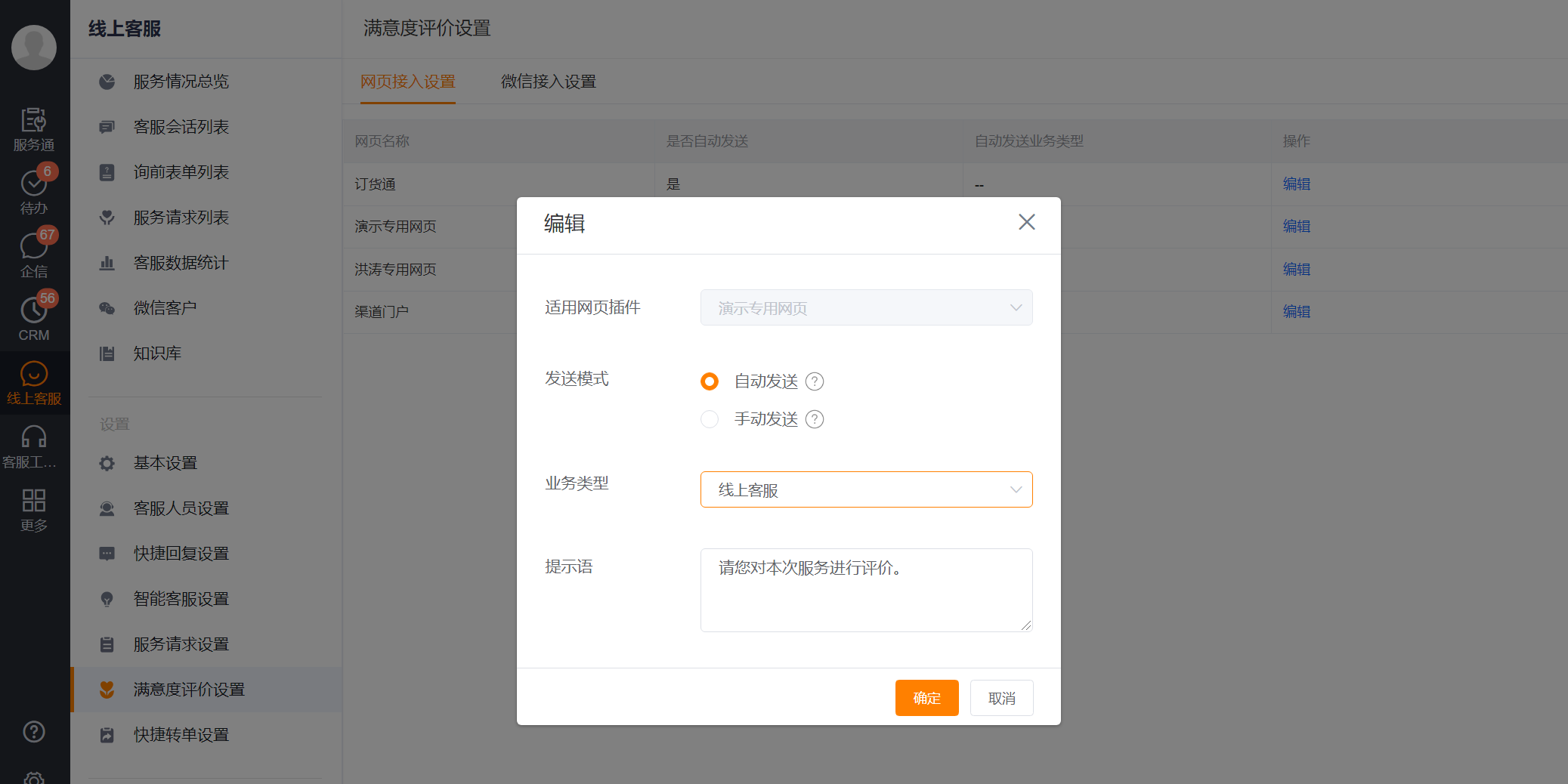Click the 编辑 link for 订货通 row

click(1296, 184)
